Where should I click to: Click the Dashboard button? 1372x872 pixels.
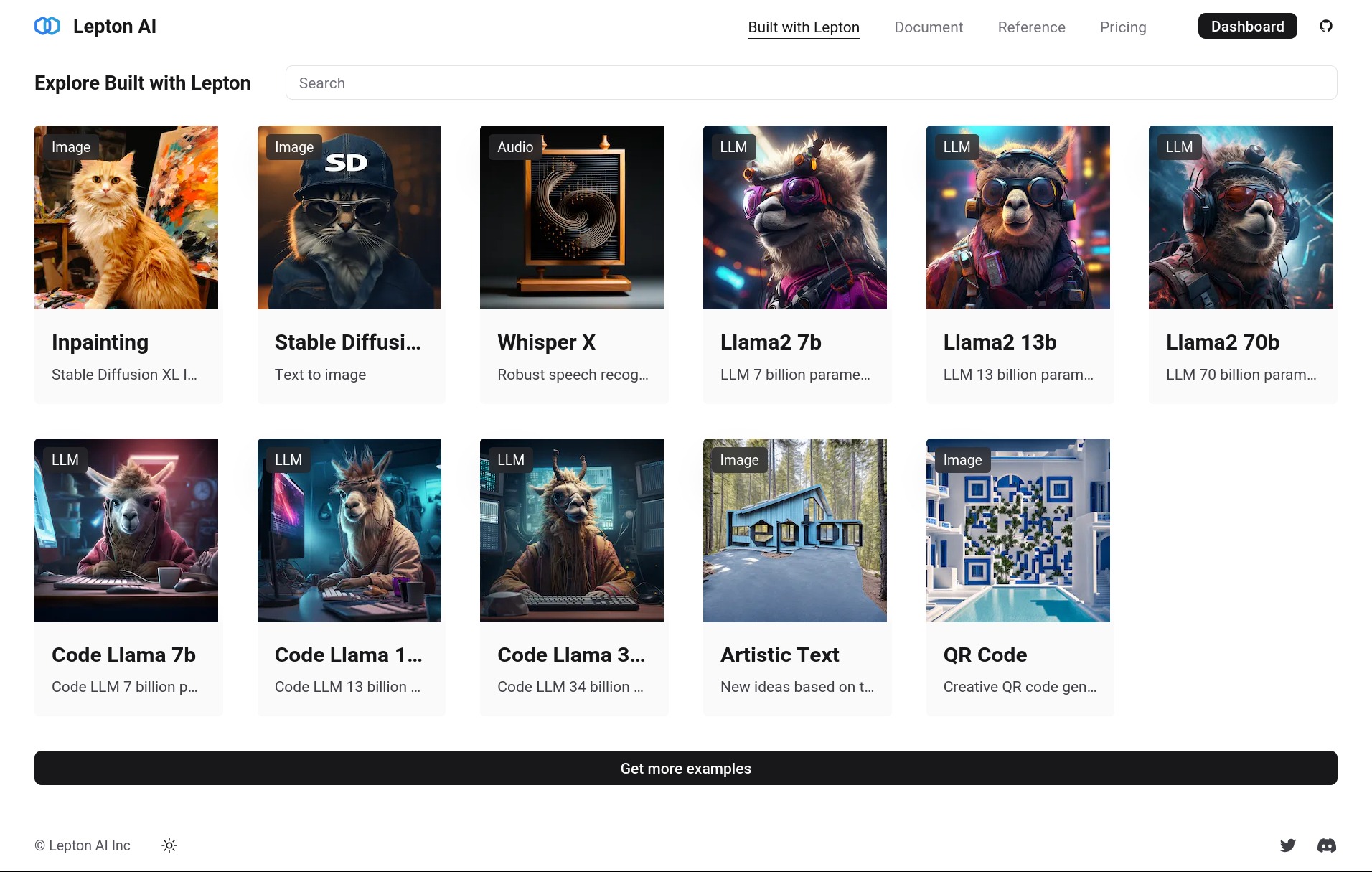pyautogui.click(x=1247, y=27)
